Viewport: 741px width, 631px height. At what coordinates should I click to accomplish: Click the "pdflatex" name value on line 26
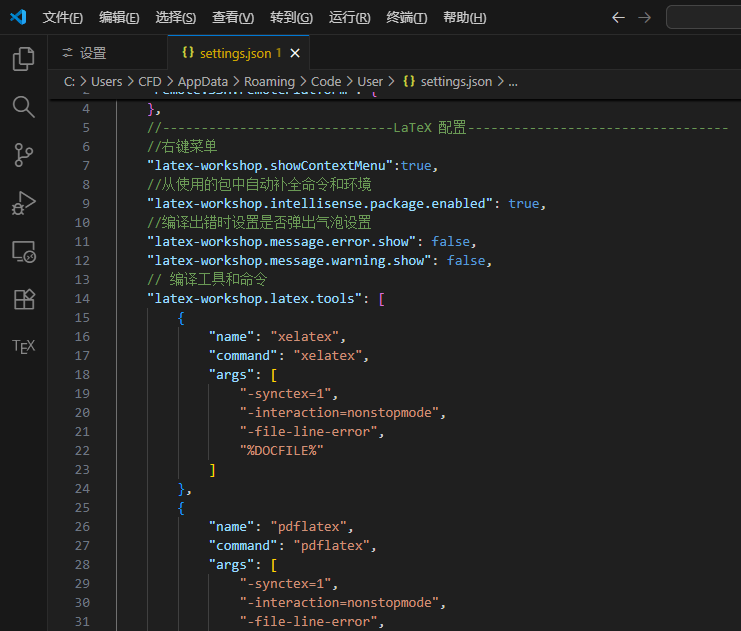(x=309, y=527)
